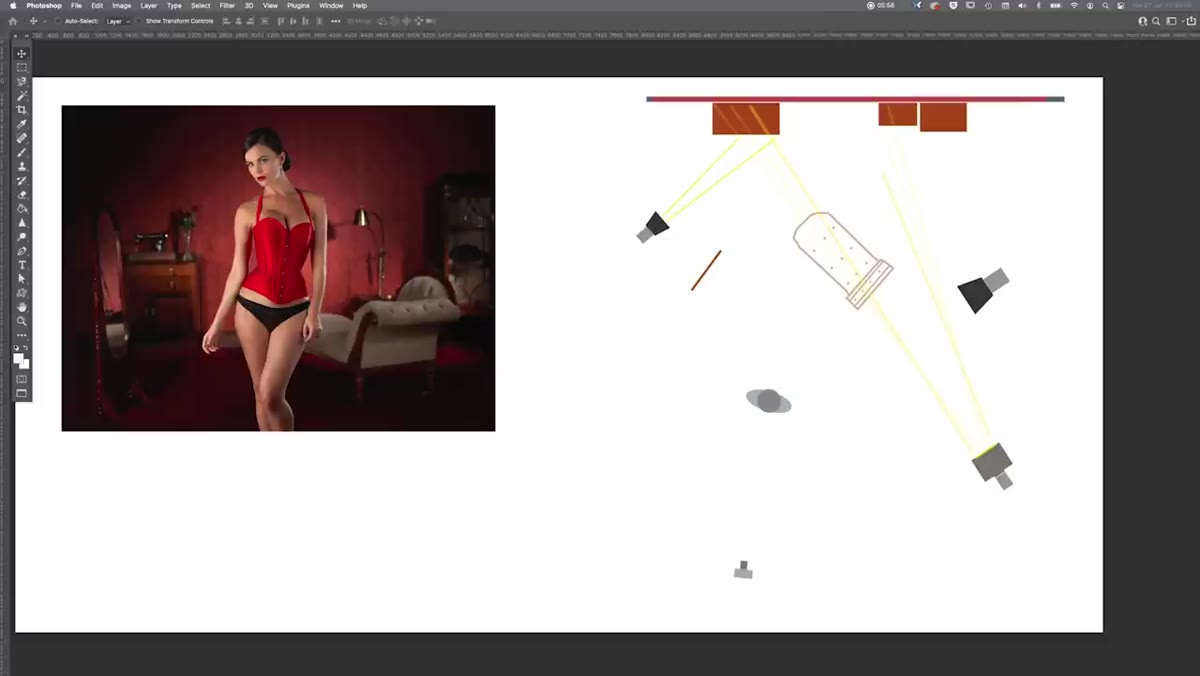
Task: Select the Magic Wand tool
Action: (x=22, y=95)
